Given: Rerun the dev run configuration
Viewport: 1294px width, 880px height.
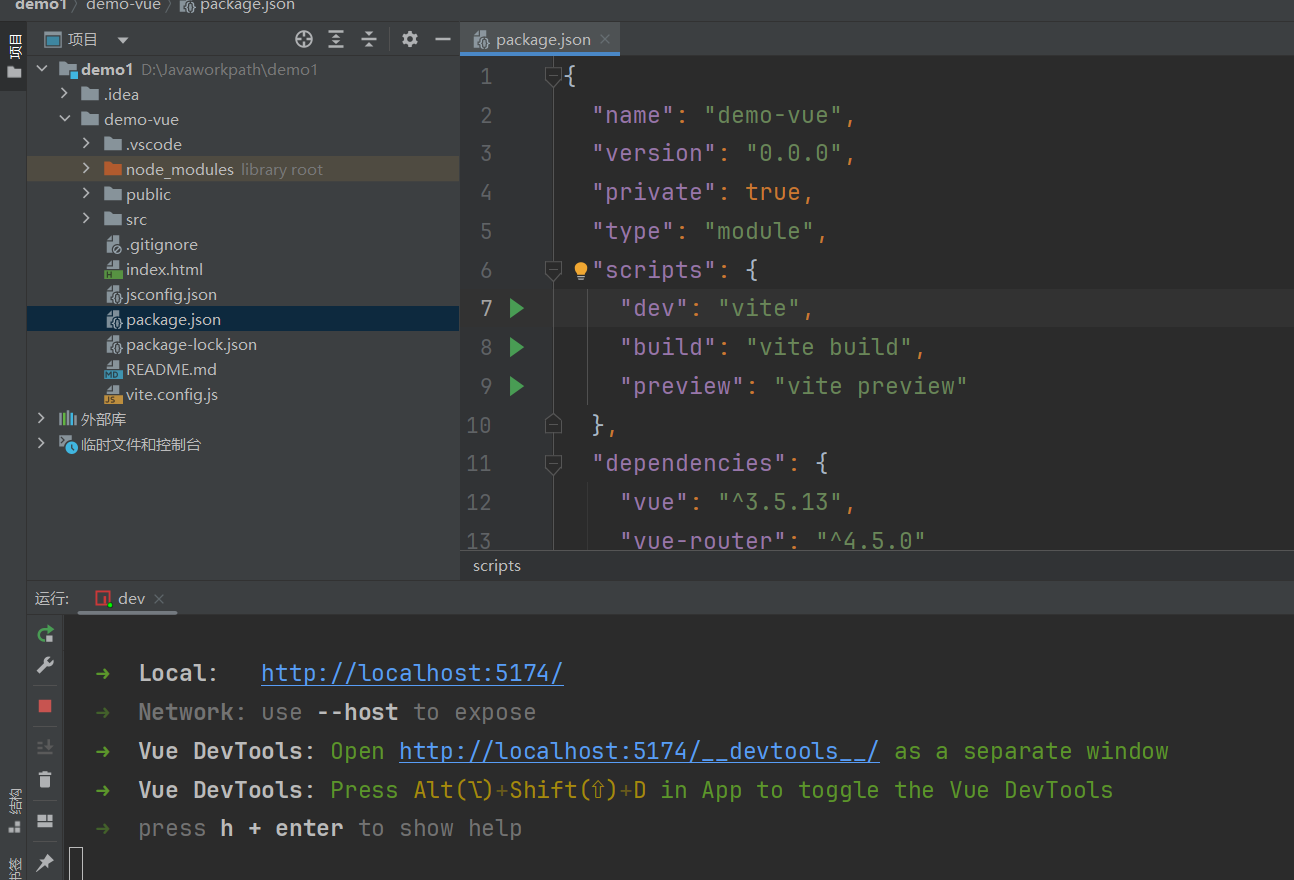Looking at the screenshot, I should click(44, 633).
